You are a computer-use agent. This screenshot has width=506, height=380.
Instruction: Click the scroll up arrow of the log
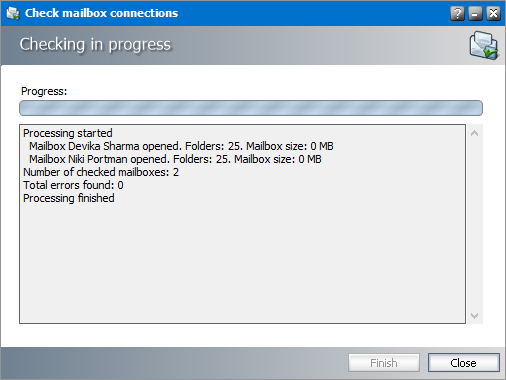tap(475, 134)
